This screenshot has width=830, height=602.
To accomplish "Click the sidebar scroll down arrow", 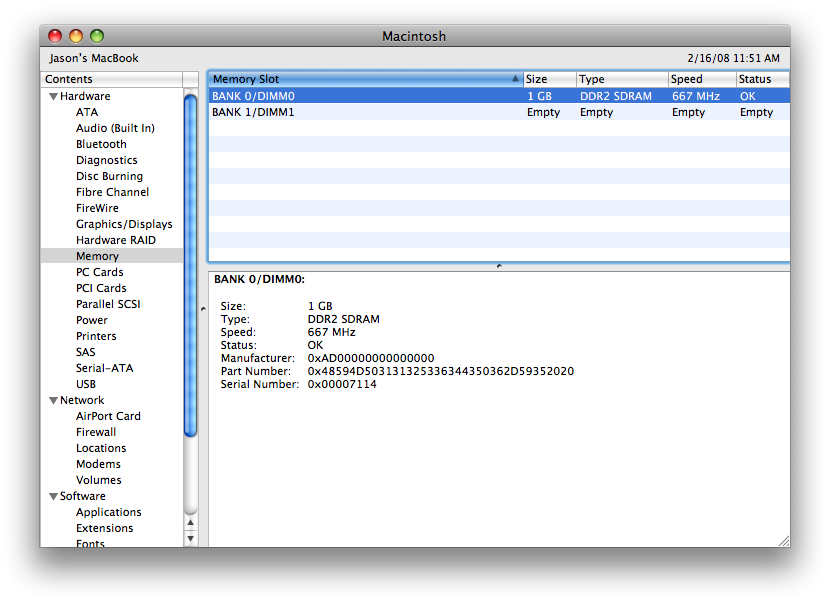I will (x=190, y=538).
